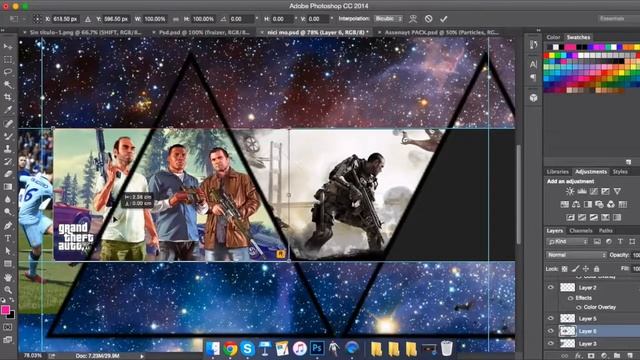
Task: Open the Paths tab
Action: [x=605, y=231]
